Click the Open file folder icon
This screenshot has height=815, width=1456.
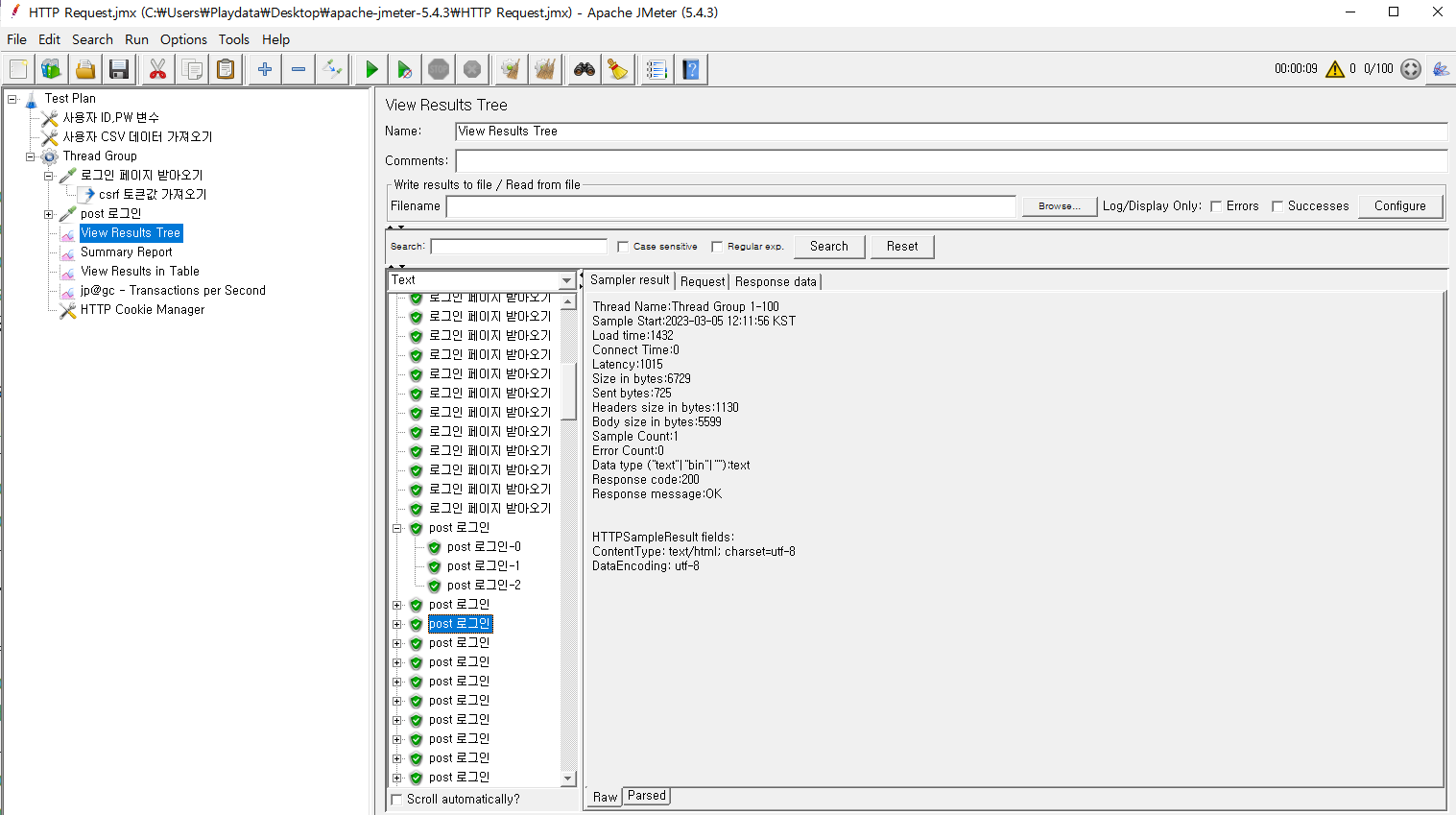point(85,69)
